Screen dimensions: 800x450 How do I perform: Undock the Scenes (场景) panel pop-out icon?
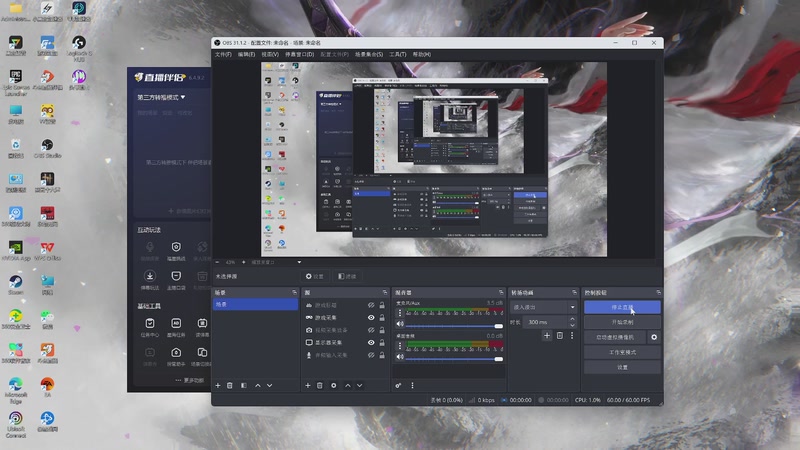click(x=294, y=293)
